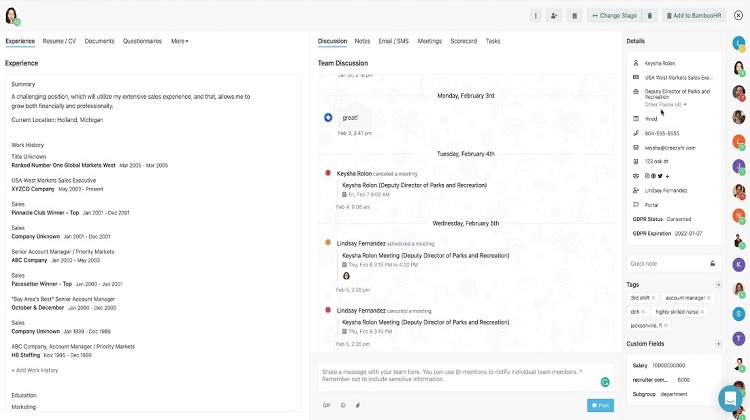This screenshot has width=750, height=420.
Task: Click the candidate avatar in the header
Action: (x=11, y=16)
